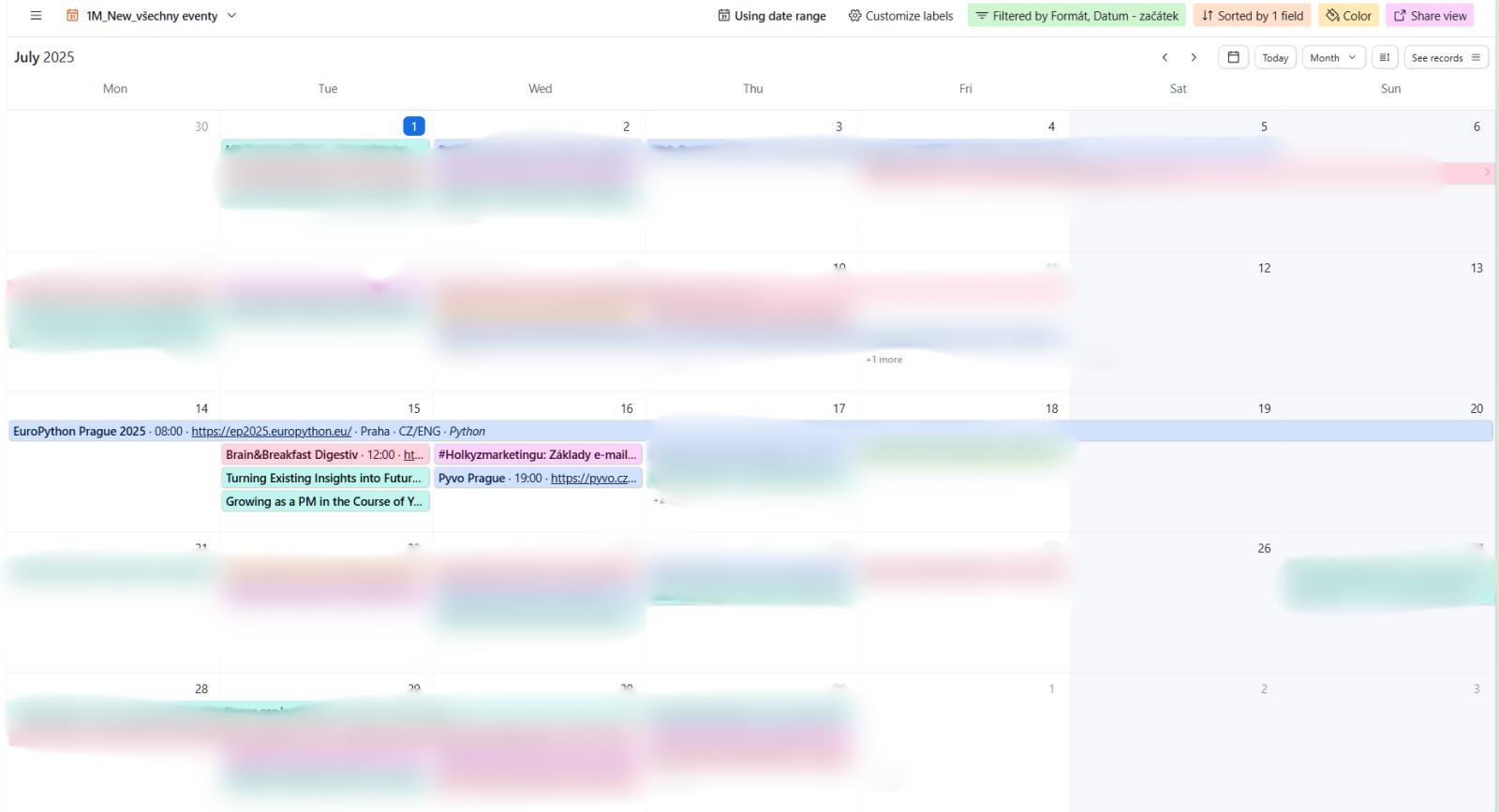
Task: Open Using date range settings
Action: click(x=772, y=16)
